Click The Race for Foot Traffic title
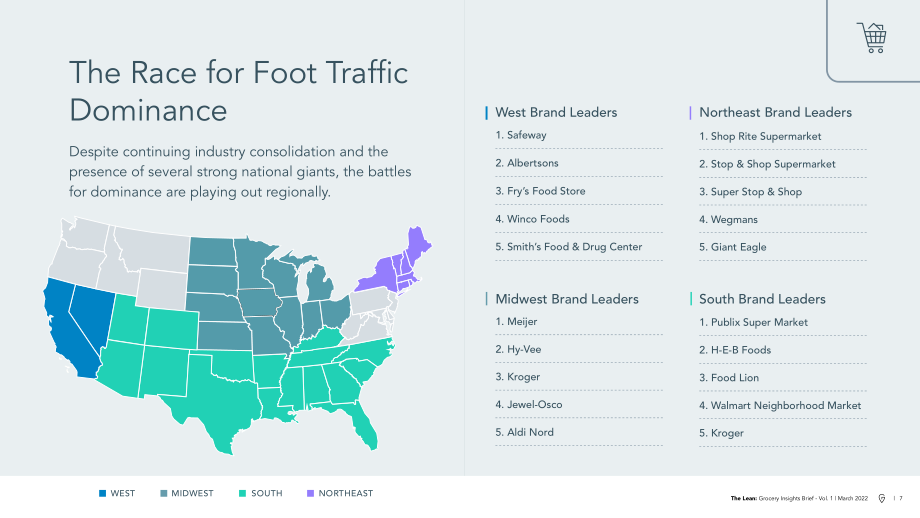 [238, 73]
